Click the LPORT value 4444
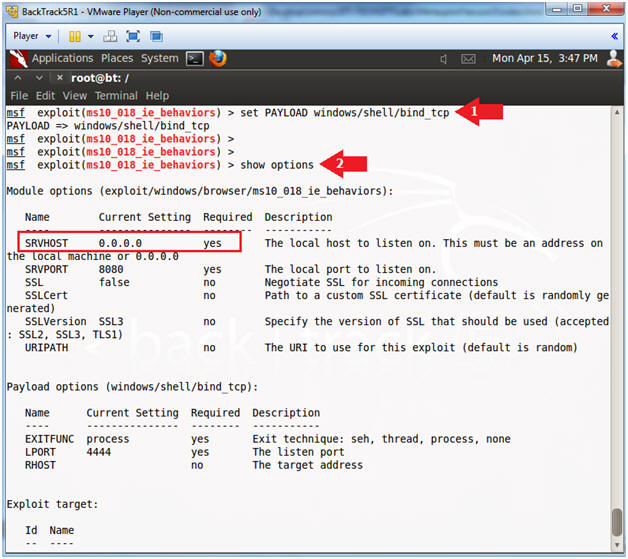The height and width of the screenshot is (559, 628). [x=99, y=452]
